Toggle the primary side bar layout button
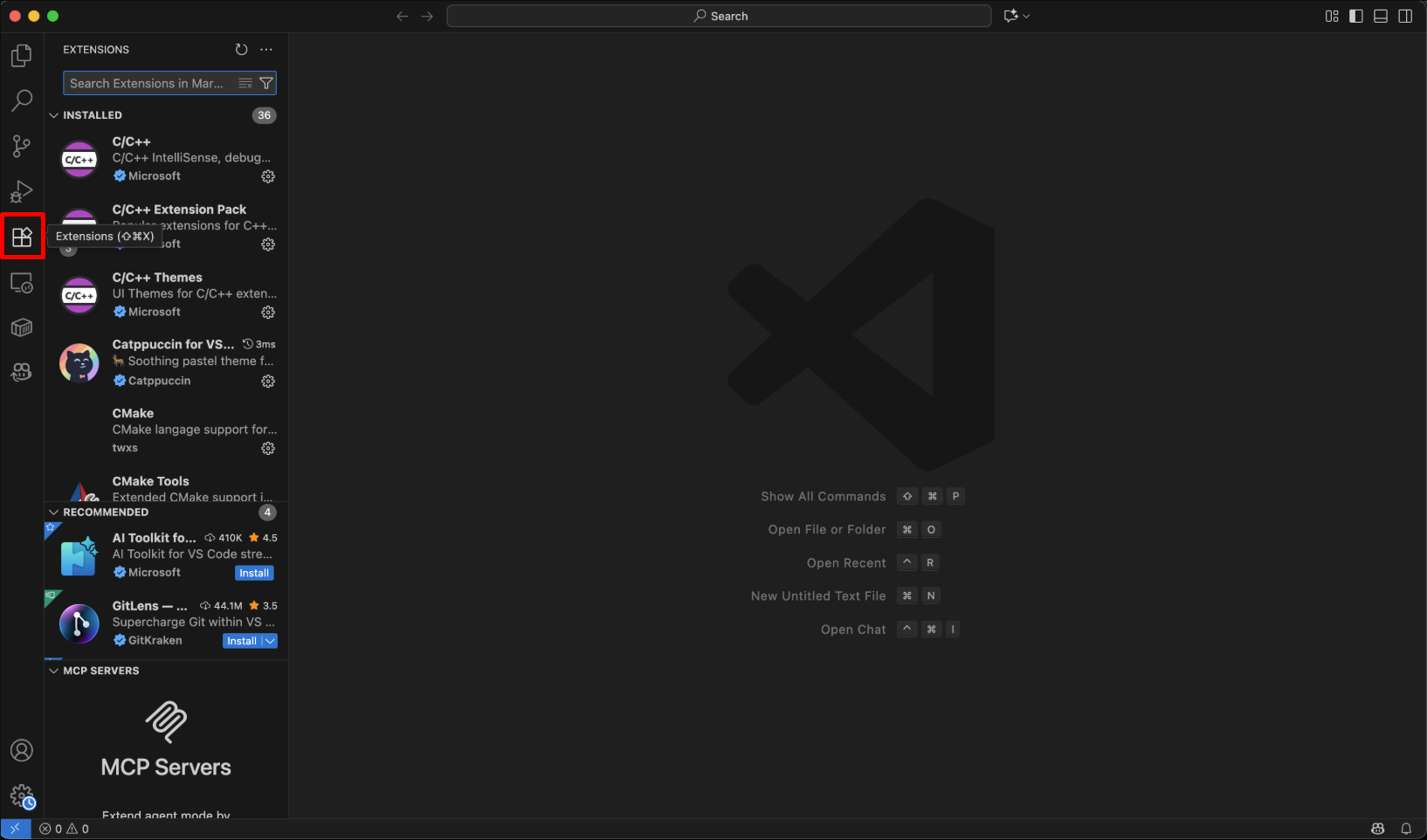The height and width of the screenshot is (840, 1427). [x=1356, y=16]
